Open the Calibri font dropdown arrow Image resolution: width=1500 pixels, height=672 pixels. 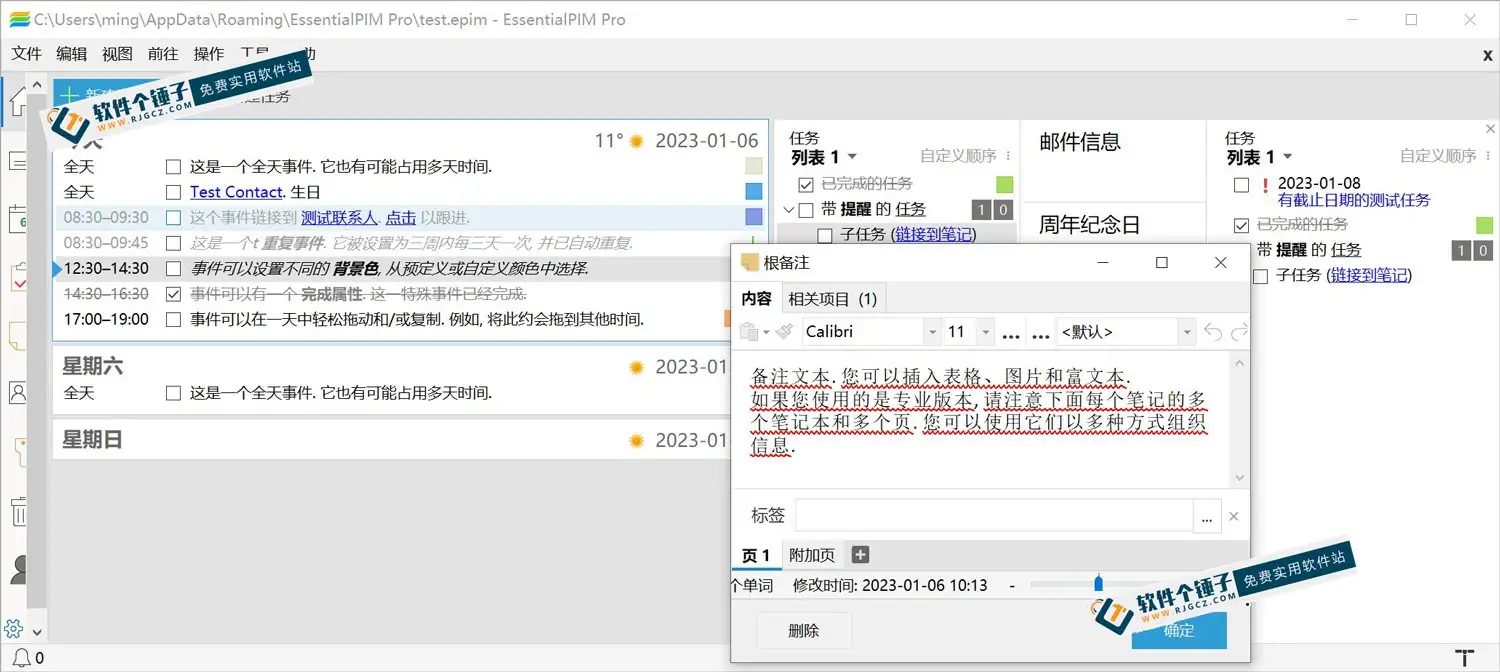coord(932,332)
